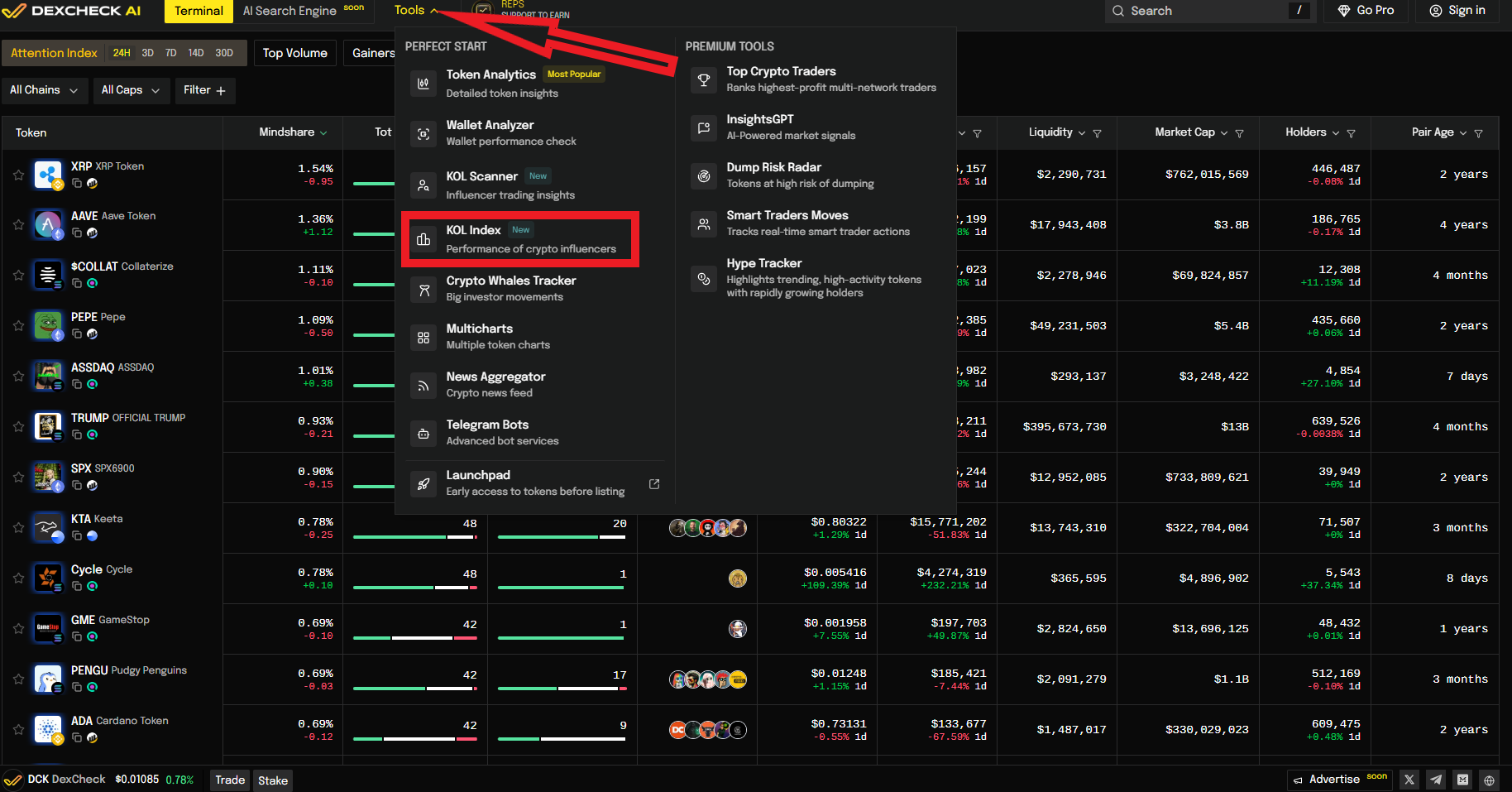The image size is (1512, 792).
Task: Click the Cycle token mindshare progress bar
Action: tap(414, 588)
